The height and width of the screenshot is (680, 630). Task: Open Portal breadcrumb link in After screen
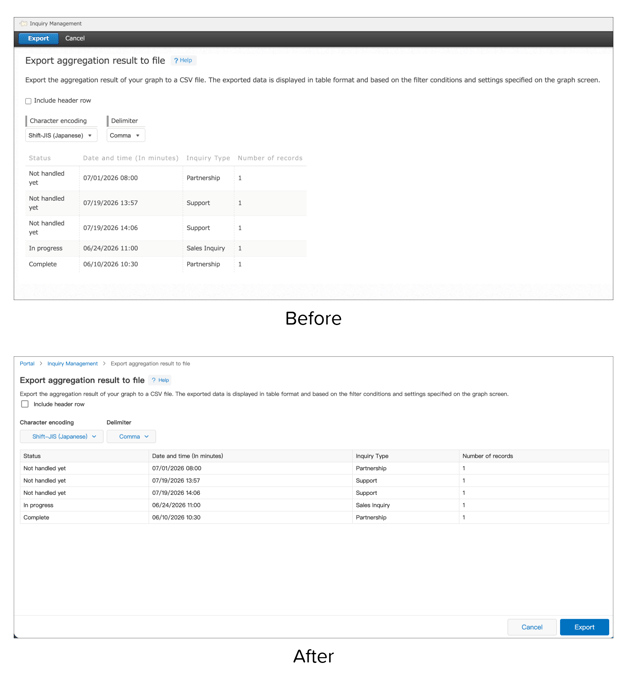click(27, 363)
